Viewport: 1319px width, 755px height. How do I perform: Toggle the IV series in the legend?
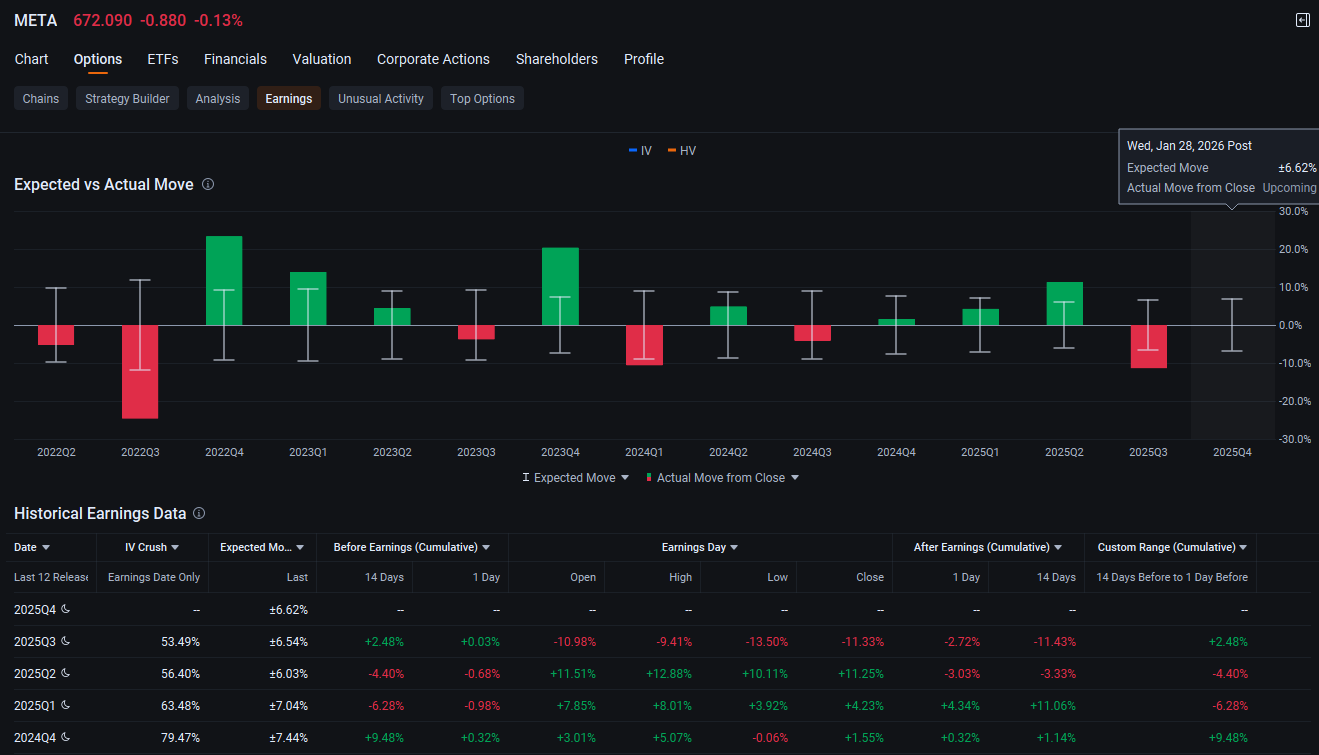pyautogui.click(x=640, y=151)
